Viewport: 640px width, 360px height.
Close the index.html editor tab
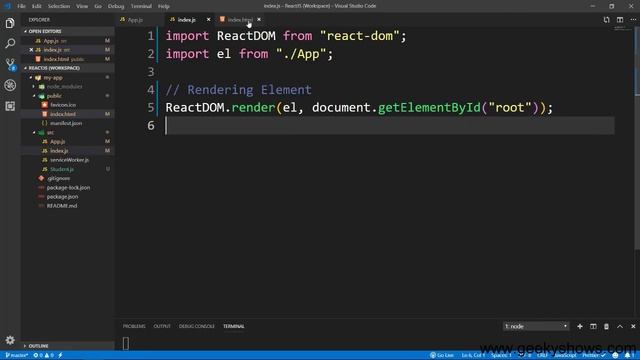tap(259, 20)
